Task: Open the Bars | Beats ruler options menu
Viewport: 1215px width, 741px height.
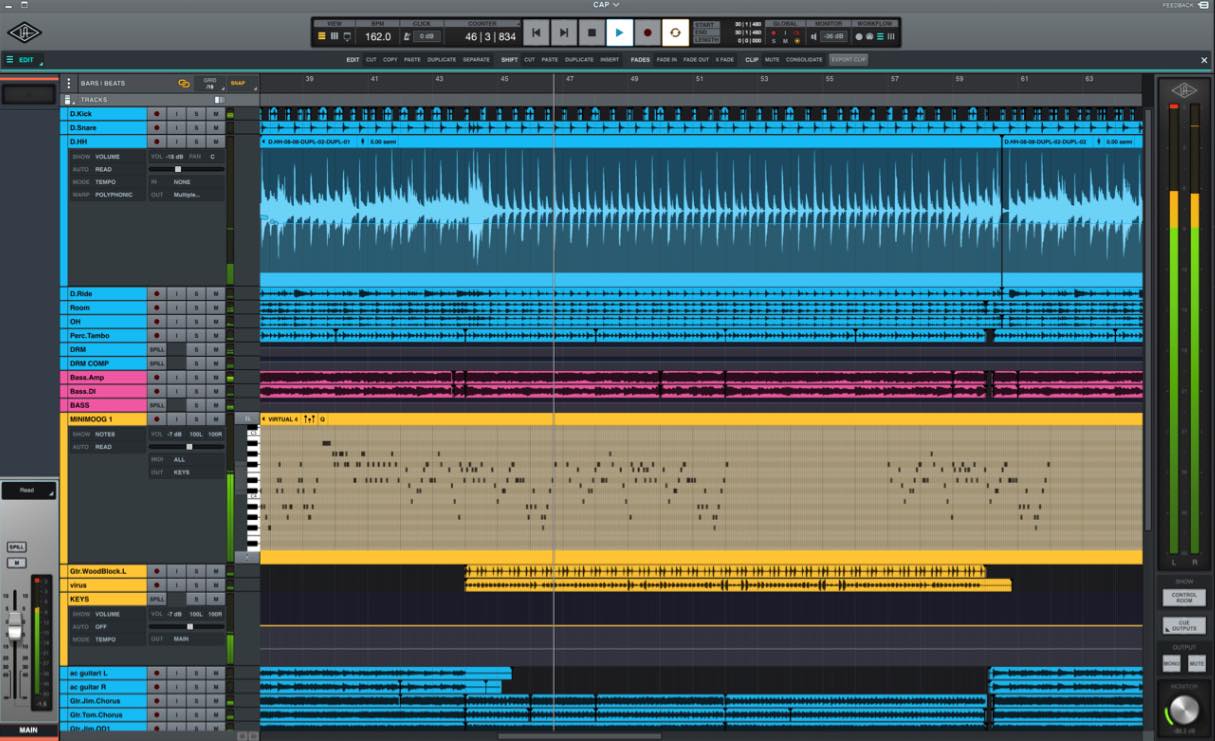Action: [69, 84]
